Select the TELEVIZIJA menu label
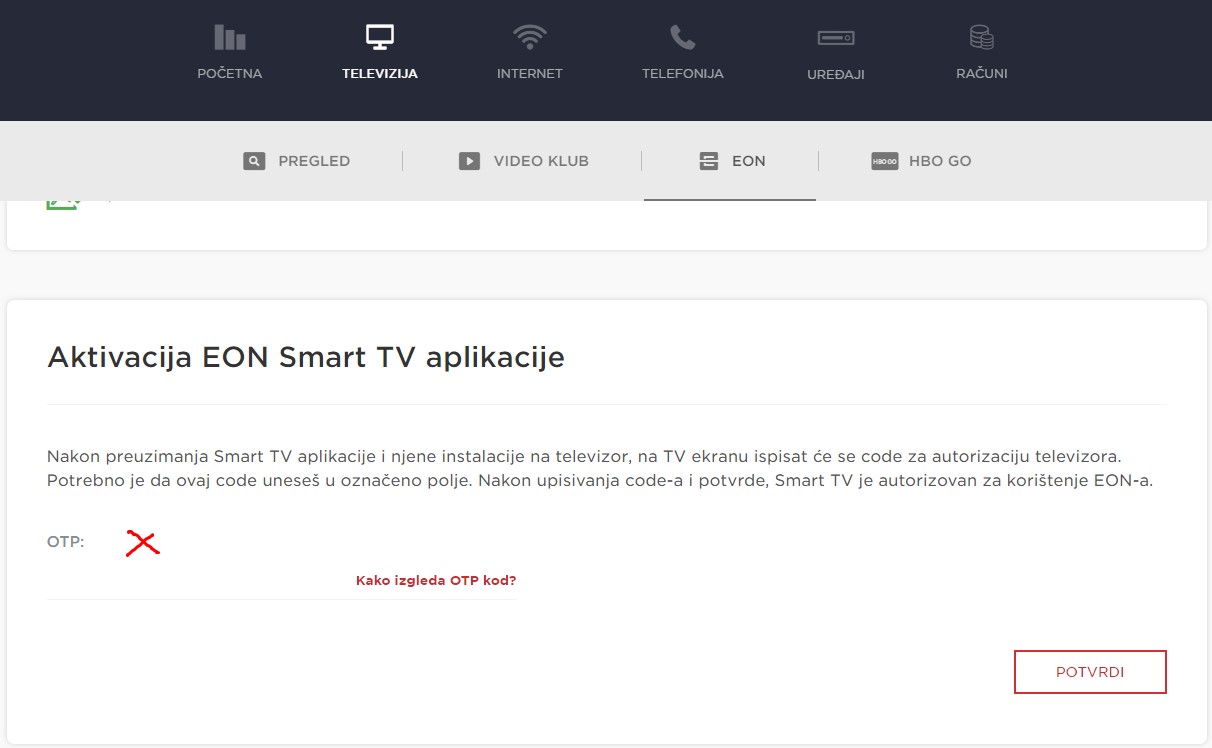The image size is (1212, 748). click(380, 74)
